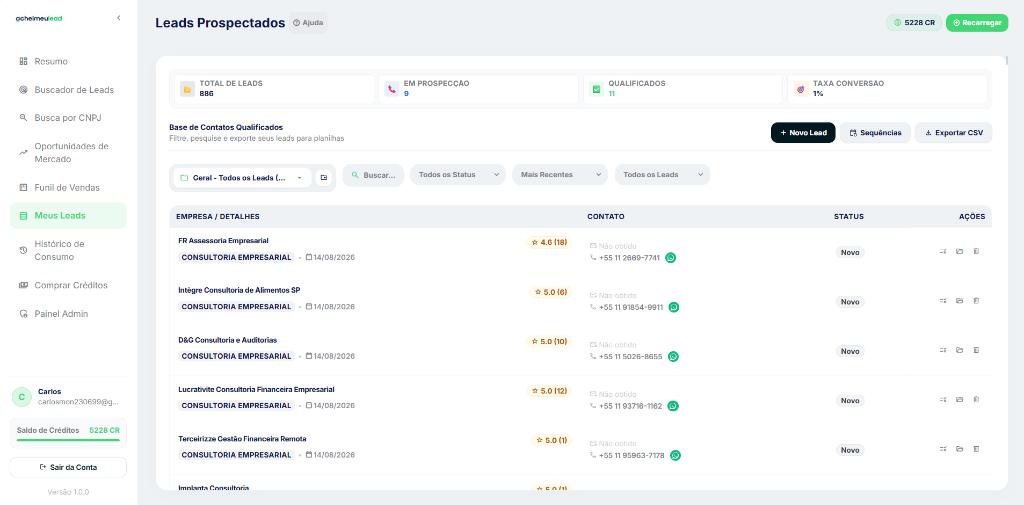Click the folder icon for Terceirizze Gestão row
Viewport: 1024px width, 505px height.
pos(959,449)
